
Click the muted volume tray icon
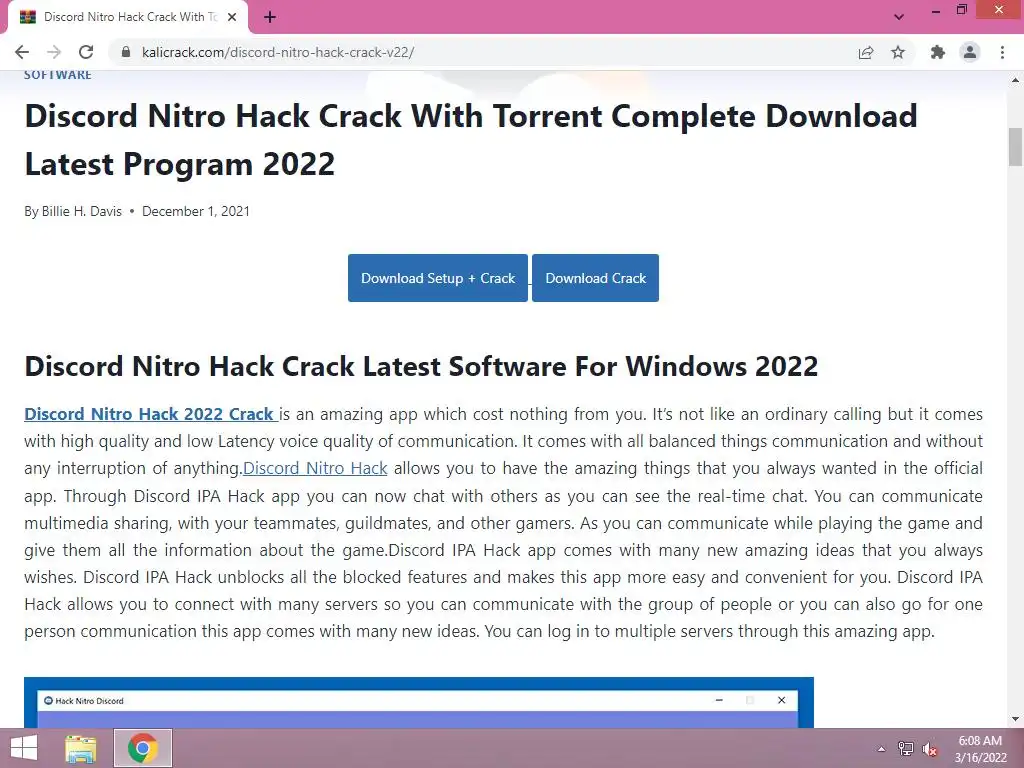coord(930,749)
